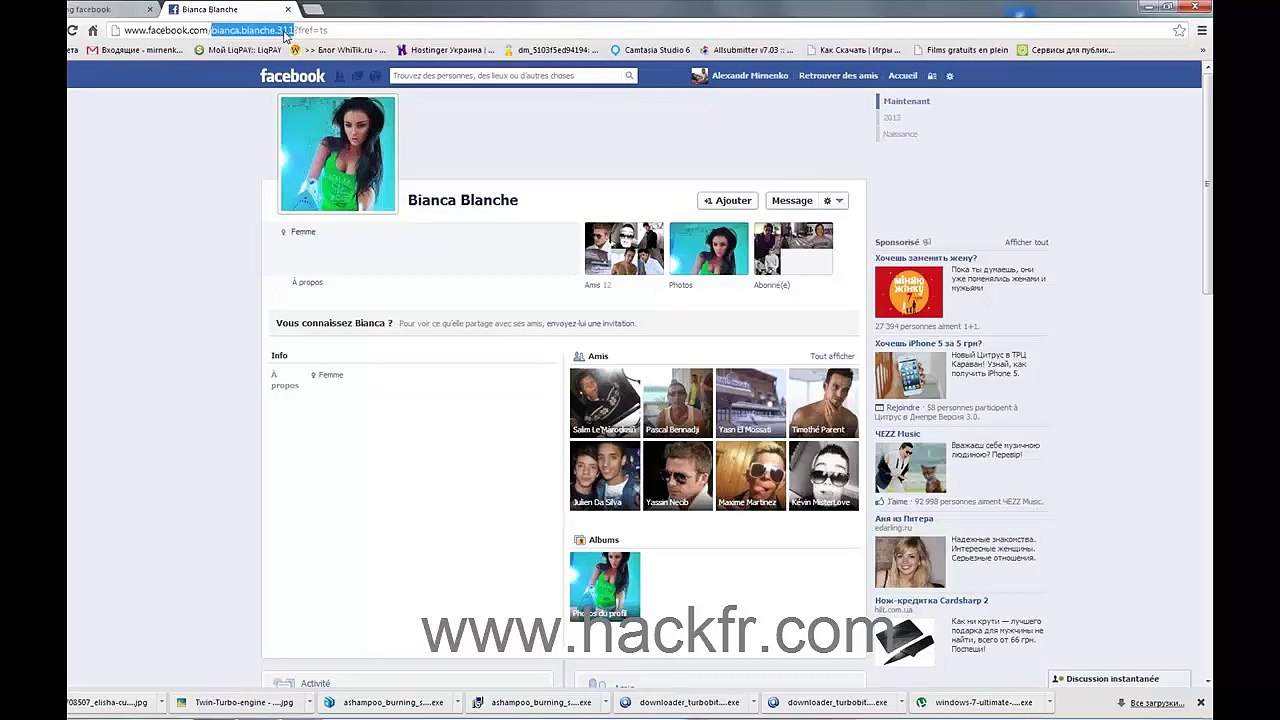The width and height of the screenshot is (1280, 720).
Task: Close the downloads bar
Action: coord(1201,703)
